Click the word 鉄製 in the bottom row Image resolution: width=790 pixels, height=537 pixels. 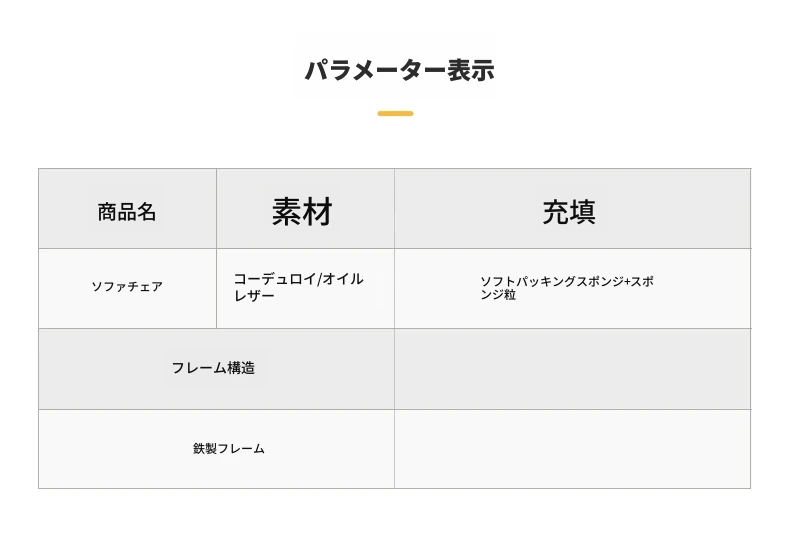(x=205, y=448)
